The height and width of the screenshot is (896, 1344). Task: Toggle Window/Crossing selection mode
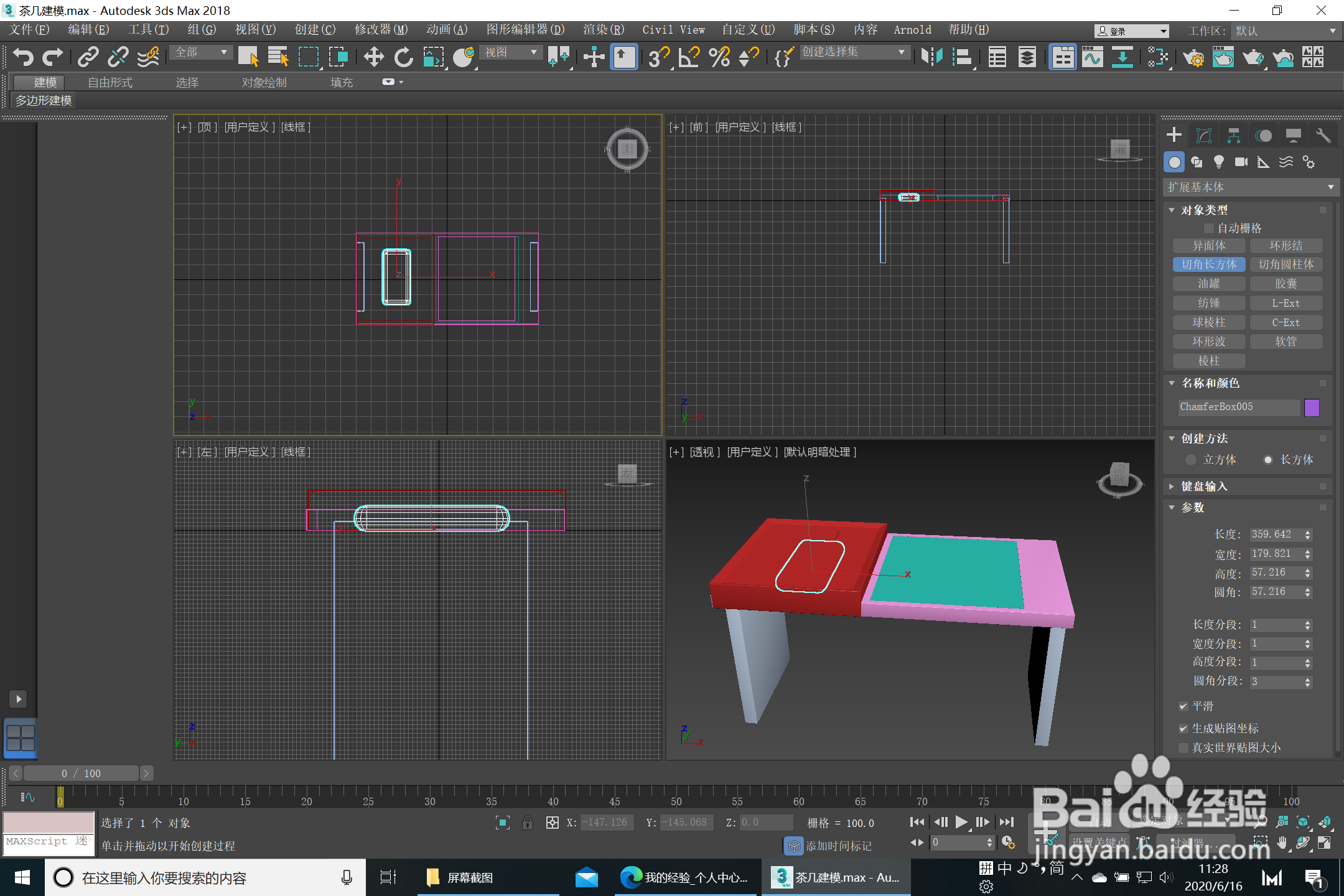pyautogui.click(x=338, y=57)
